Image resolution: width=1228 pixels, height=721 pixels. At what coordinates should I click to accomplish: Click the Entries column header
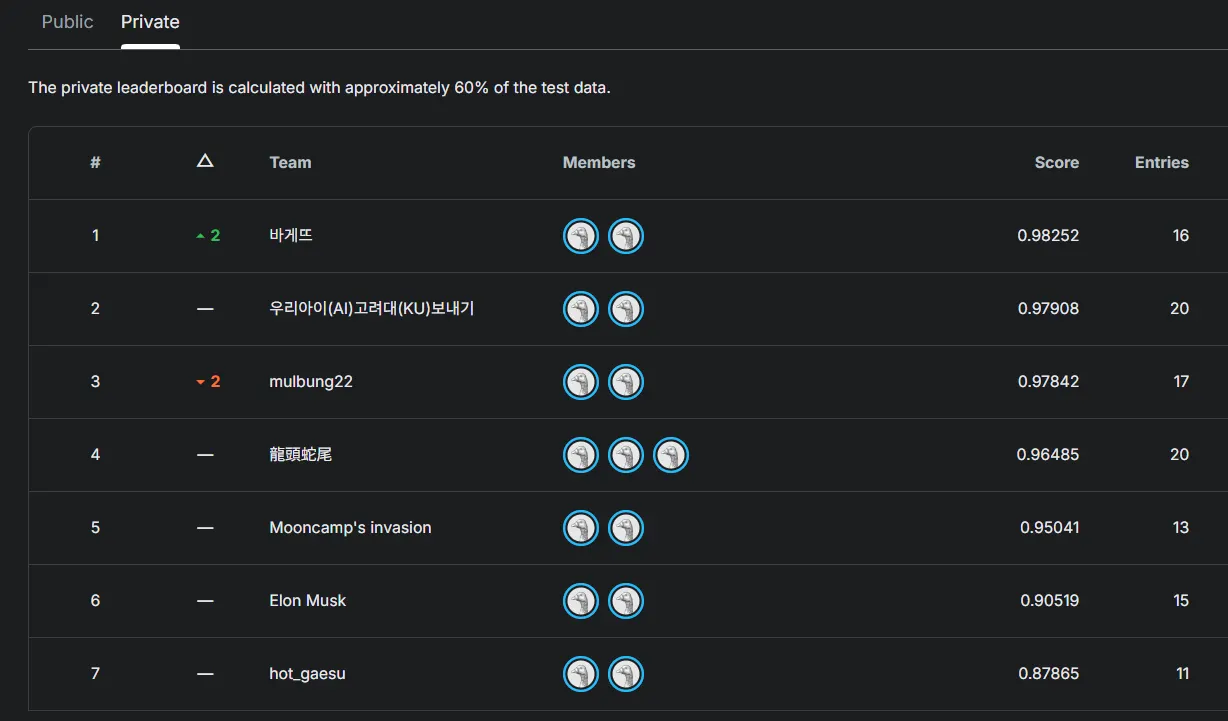(1161, 162)
